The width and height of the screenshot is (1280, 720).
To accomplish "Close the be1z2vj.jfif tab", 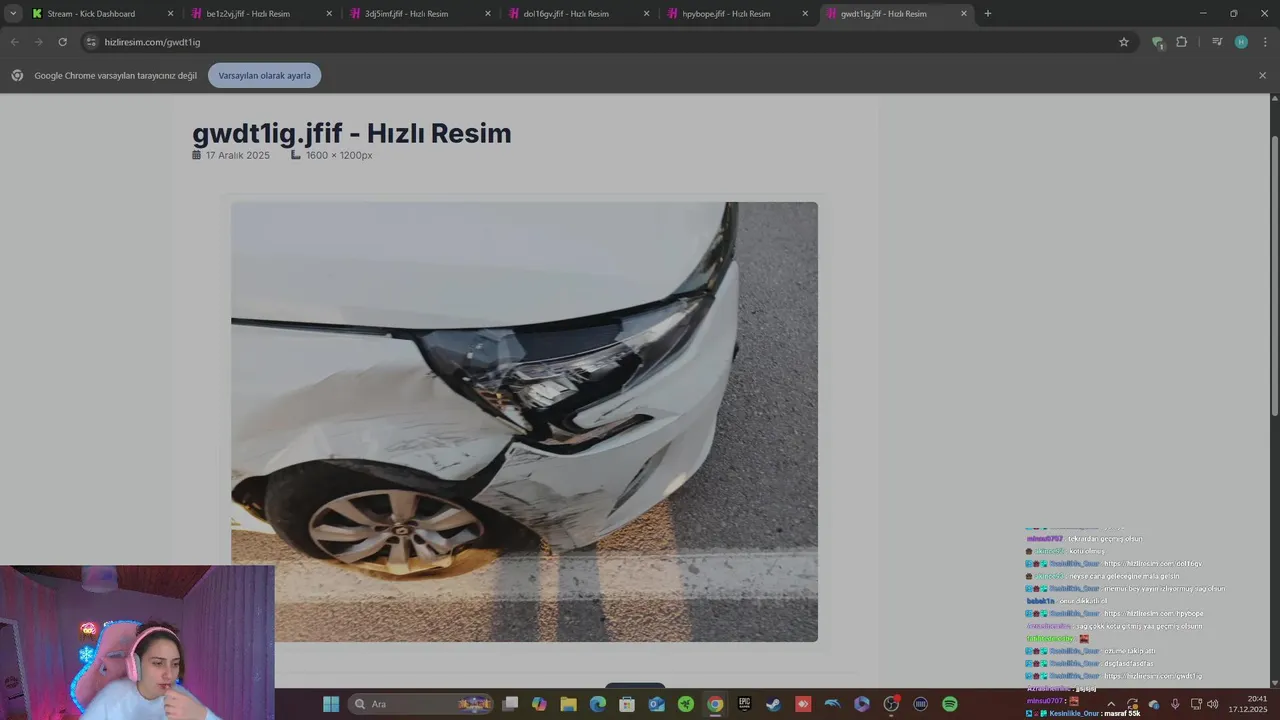I will click(x=329, y=14).
